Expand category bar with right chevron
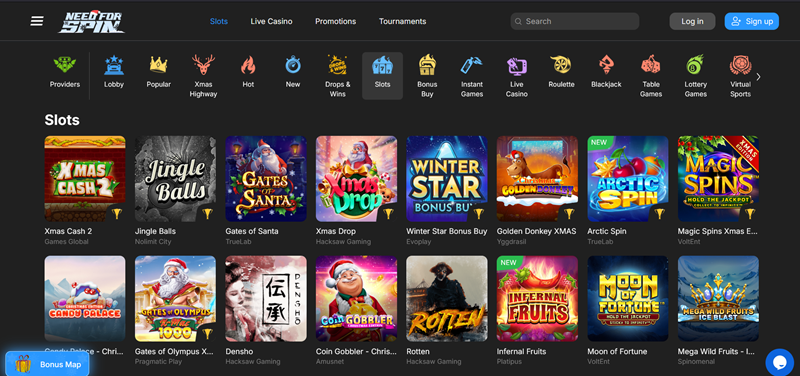 758,77
